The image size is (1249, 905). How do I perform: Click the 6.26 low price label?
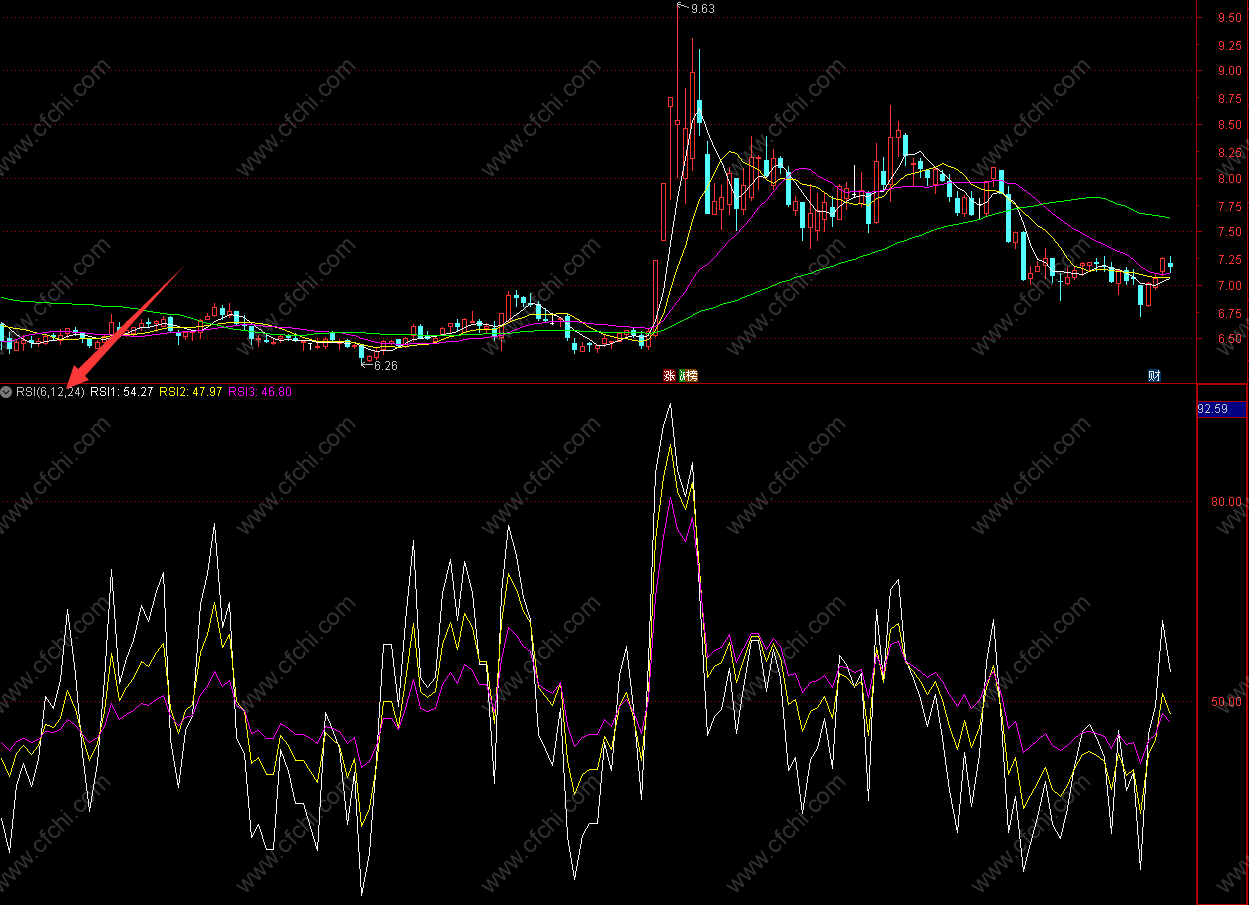[385, 366]
